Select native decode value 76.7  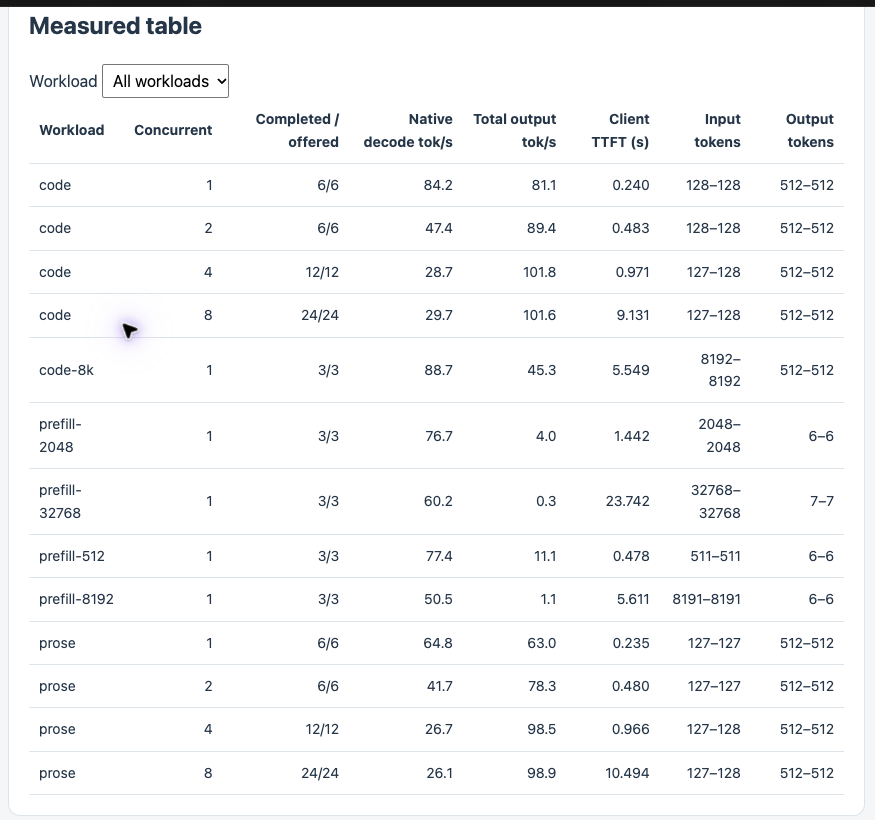point(439,436)
